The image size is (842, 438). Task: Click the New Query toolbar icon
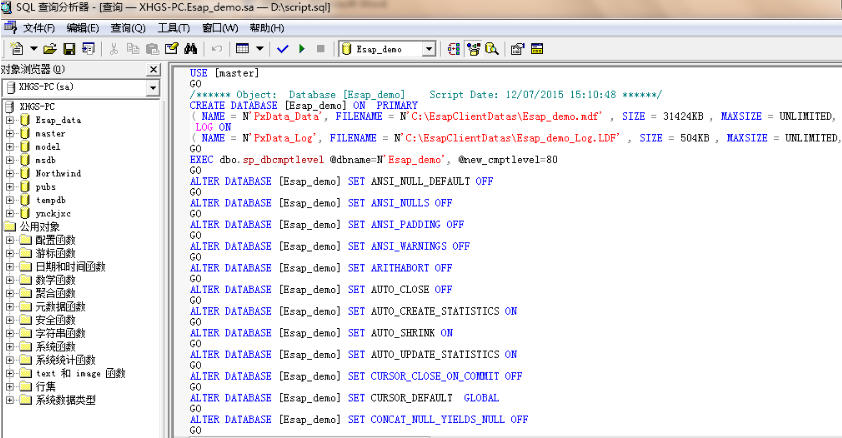tap(17, 49)
